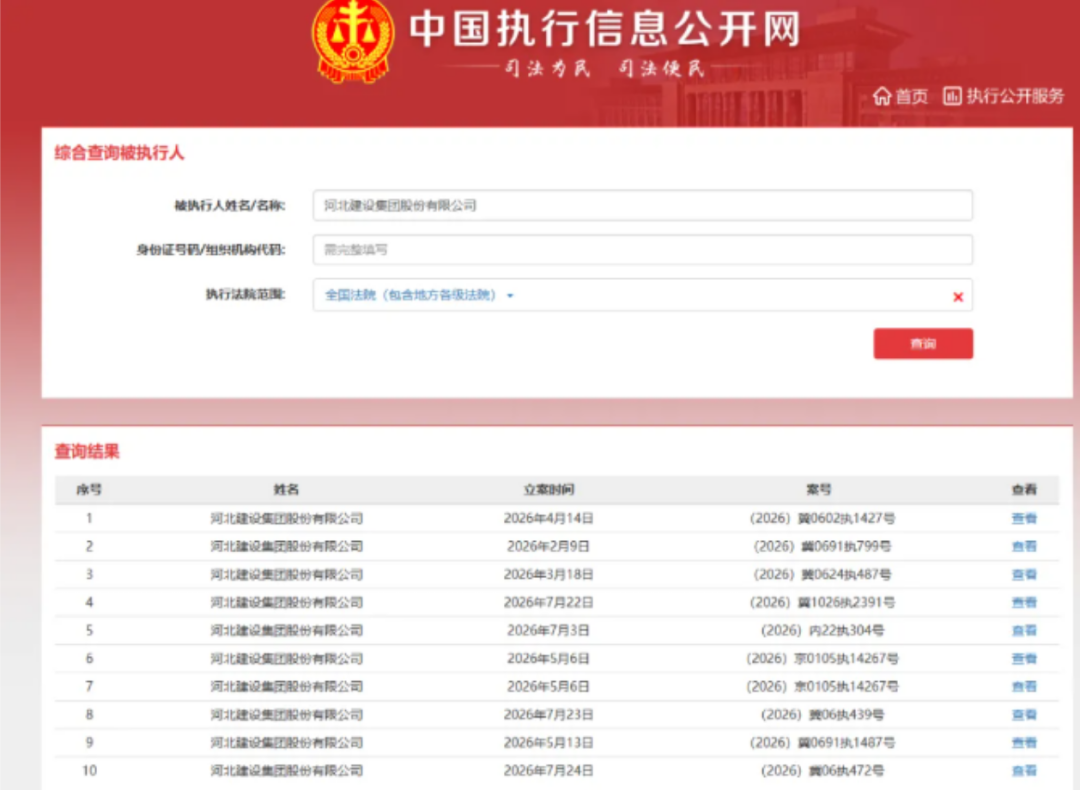
Task: Select case number 冀1026执2391号
Action: pos(822,603)
